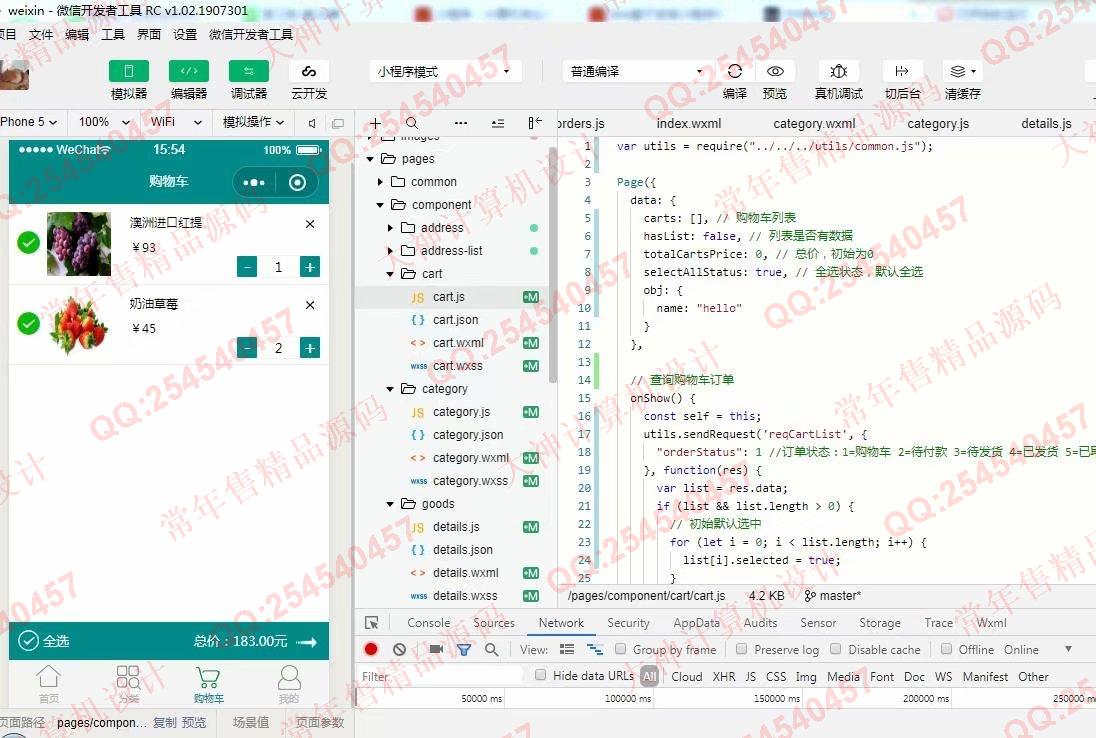Screen dimensions: 1096x738
Task: Click the 编译 compile refresh icon
Action: (x=735, y=71)
